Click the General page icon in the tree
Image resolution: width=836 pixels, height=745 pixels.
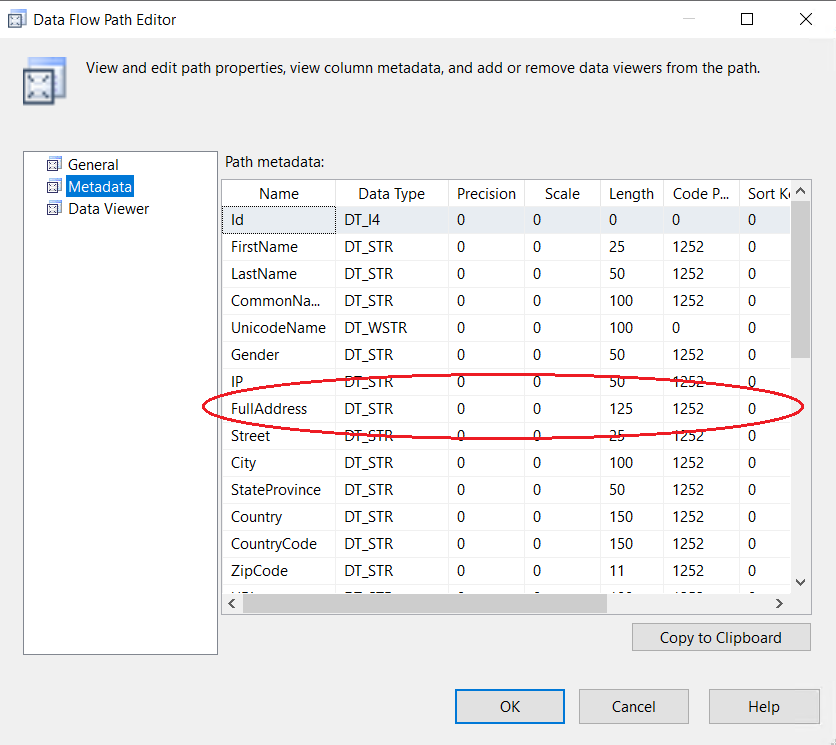54,165
